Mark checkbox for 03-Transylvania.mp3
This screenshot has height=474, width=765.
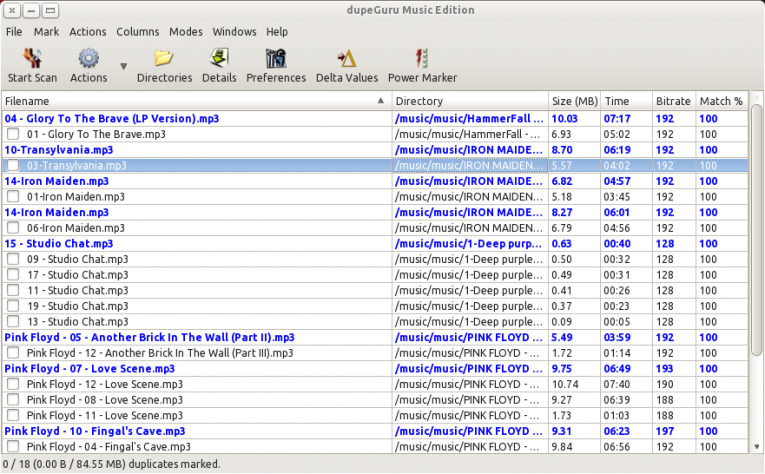(x=13, y=165)
